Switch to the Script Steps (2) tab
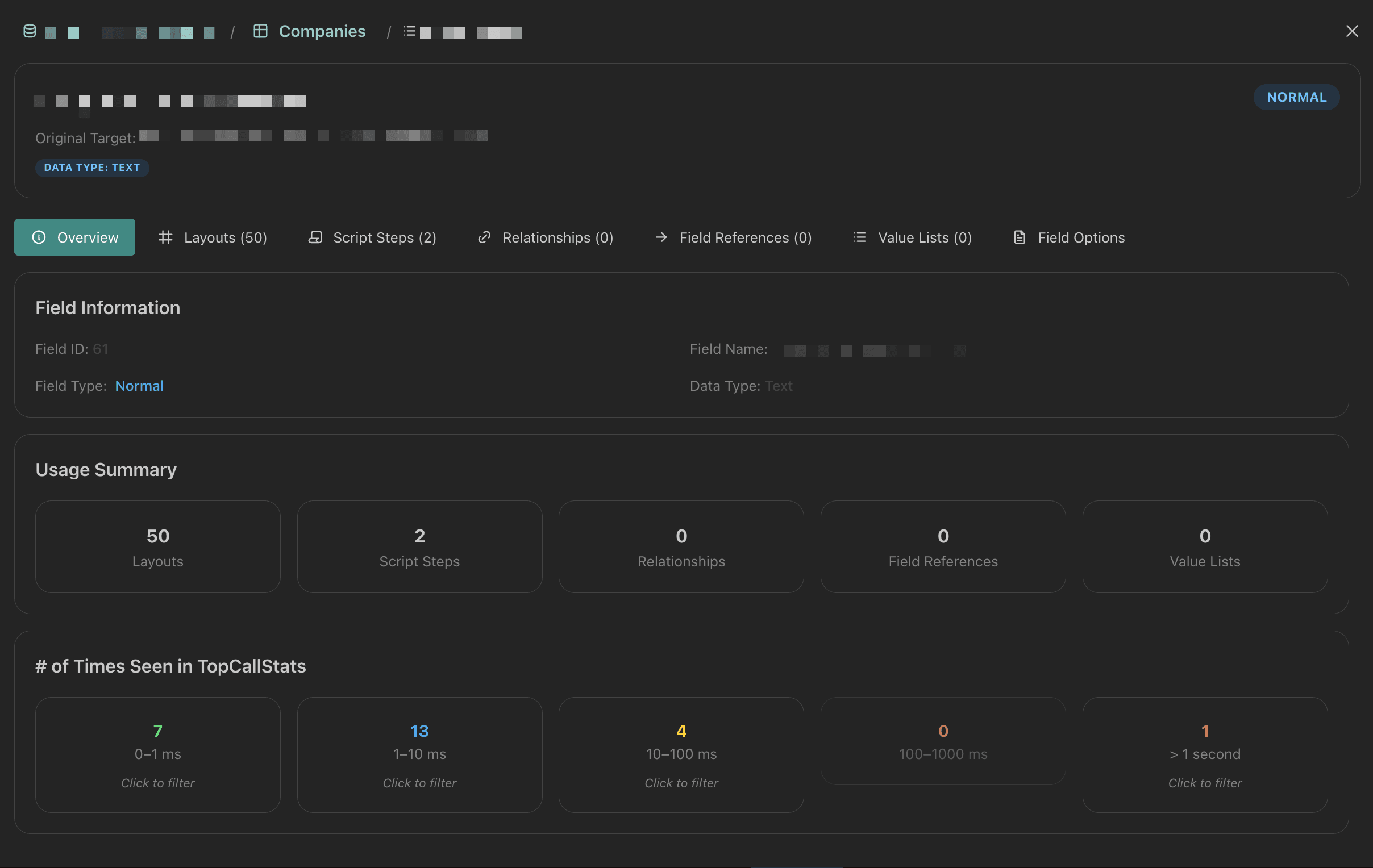The image size is (1373, 868). (x=385, y=237)
